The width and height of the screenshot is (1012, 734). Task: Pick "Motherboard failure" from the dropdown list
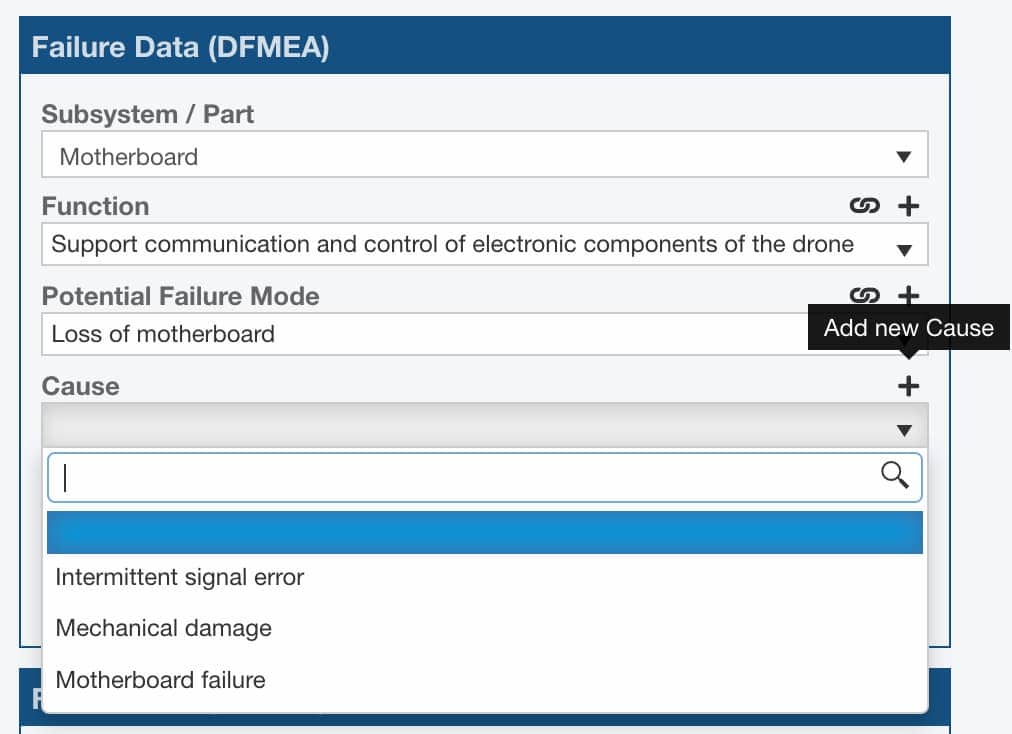(x=160, y=679)
